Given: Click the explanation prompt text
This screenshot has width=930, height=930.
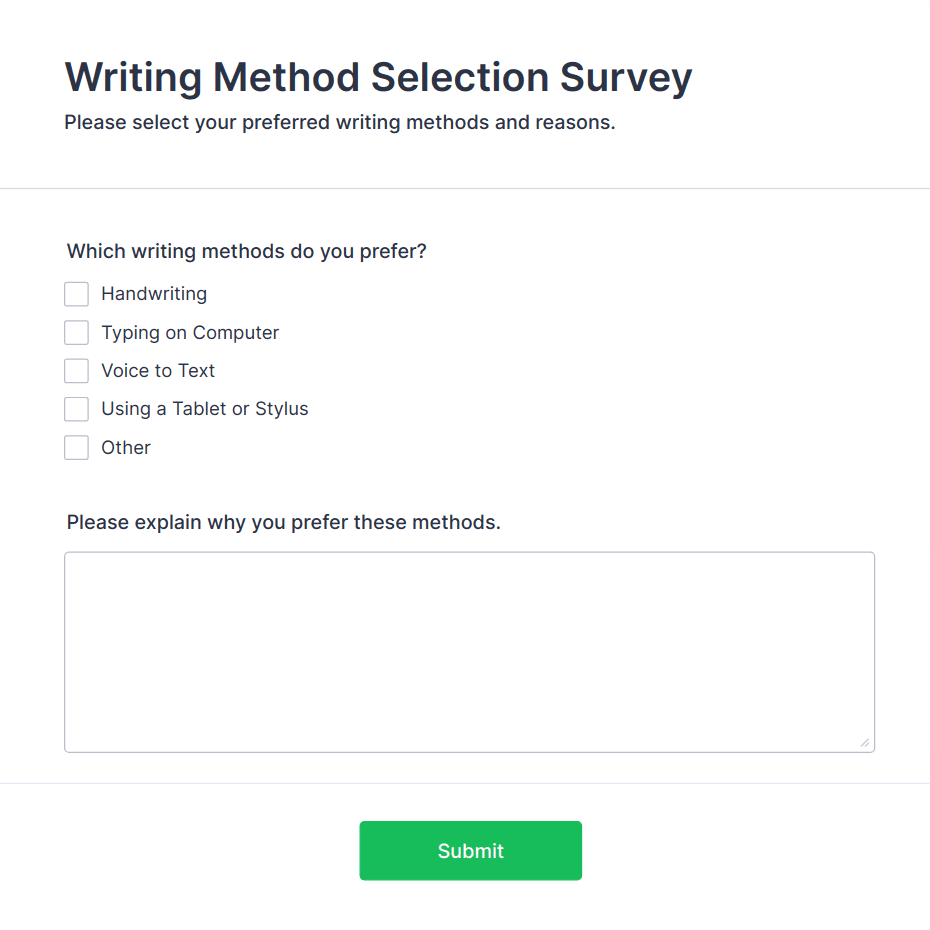Looking at the screenshot, I should tap(282, 522).
